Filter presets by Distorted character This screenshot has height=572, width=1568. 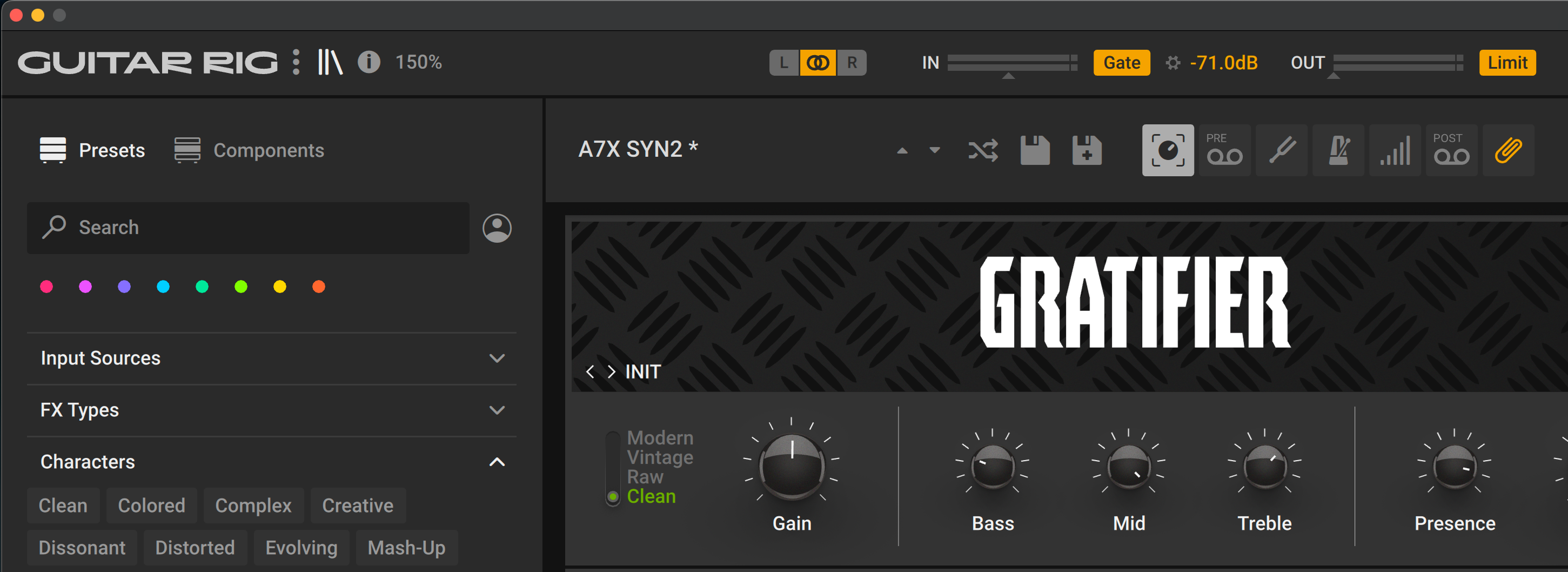coord(195,548)
